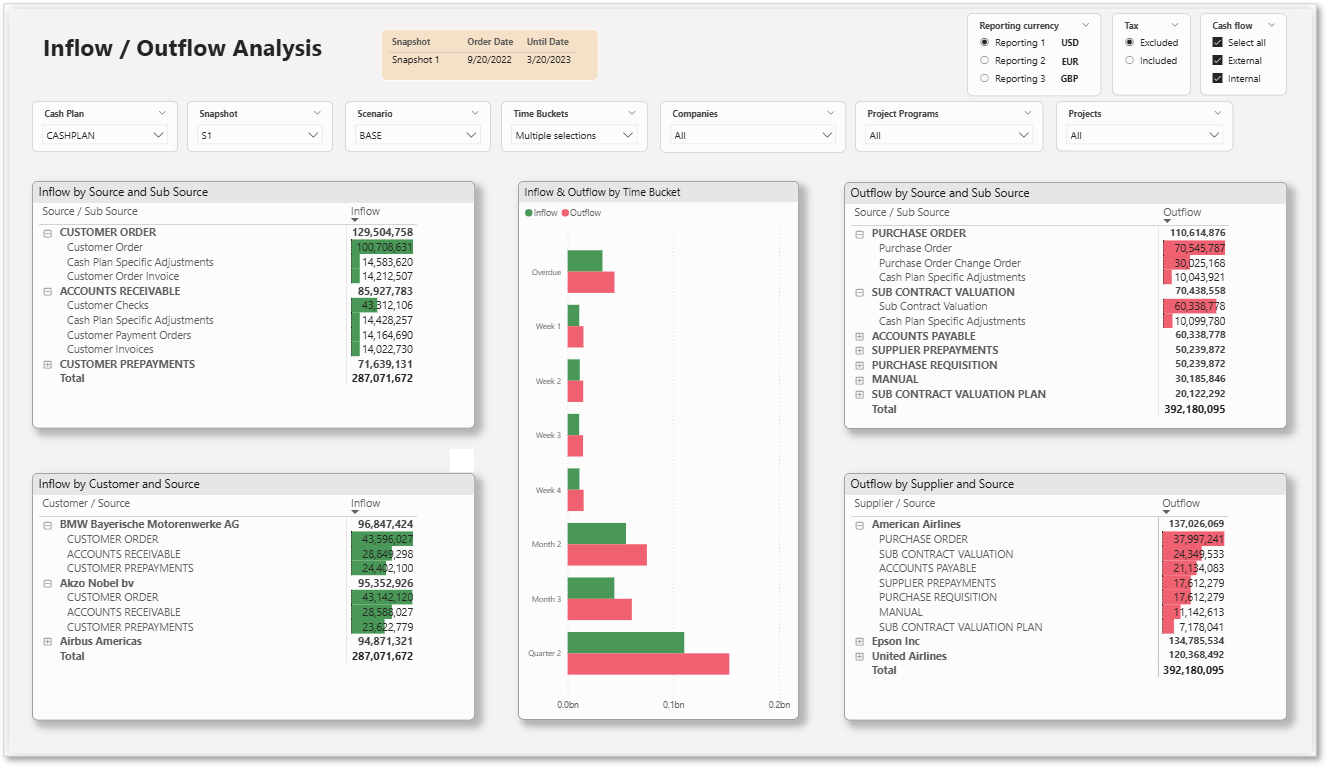
Task: Expand the Airbus Americas customer row
Action: (x=47, y=642)
